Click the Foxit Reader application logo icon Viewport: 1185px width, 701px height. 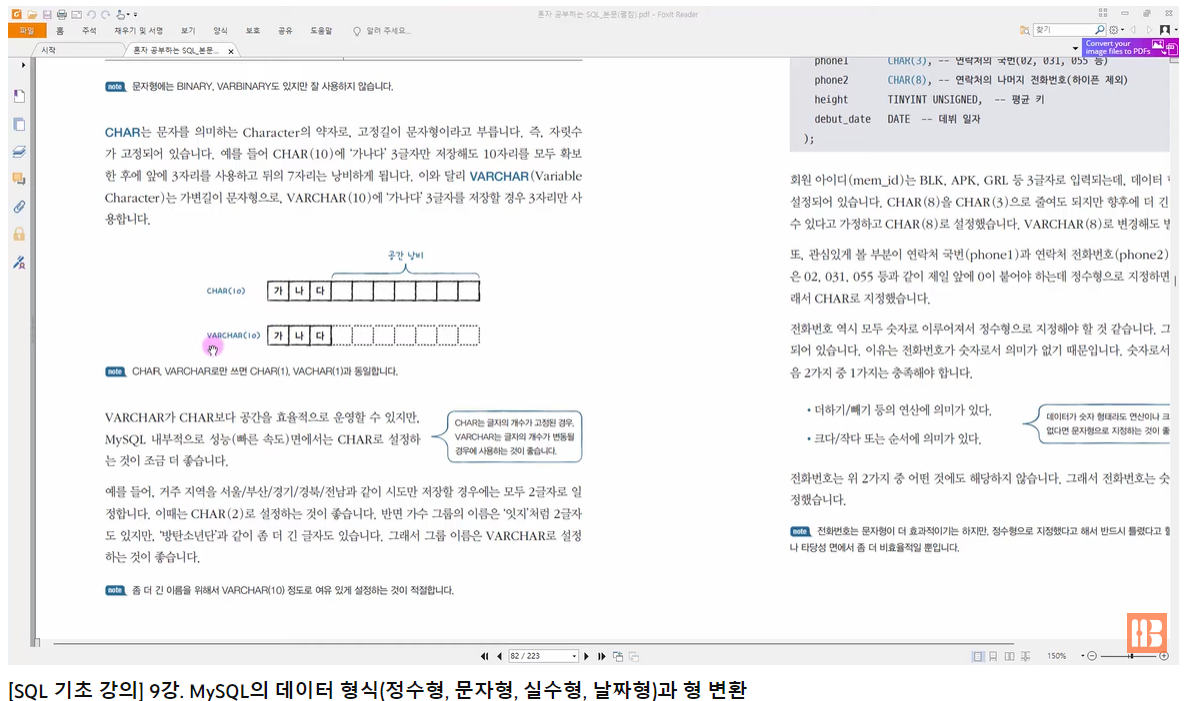pyautogui.click(x=16, y=14)
